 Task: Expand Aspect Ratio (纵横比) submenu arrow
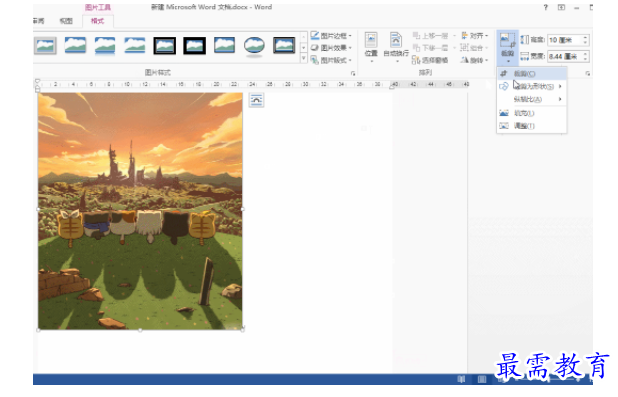[x=560, y=99]
